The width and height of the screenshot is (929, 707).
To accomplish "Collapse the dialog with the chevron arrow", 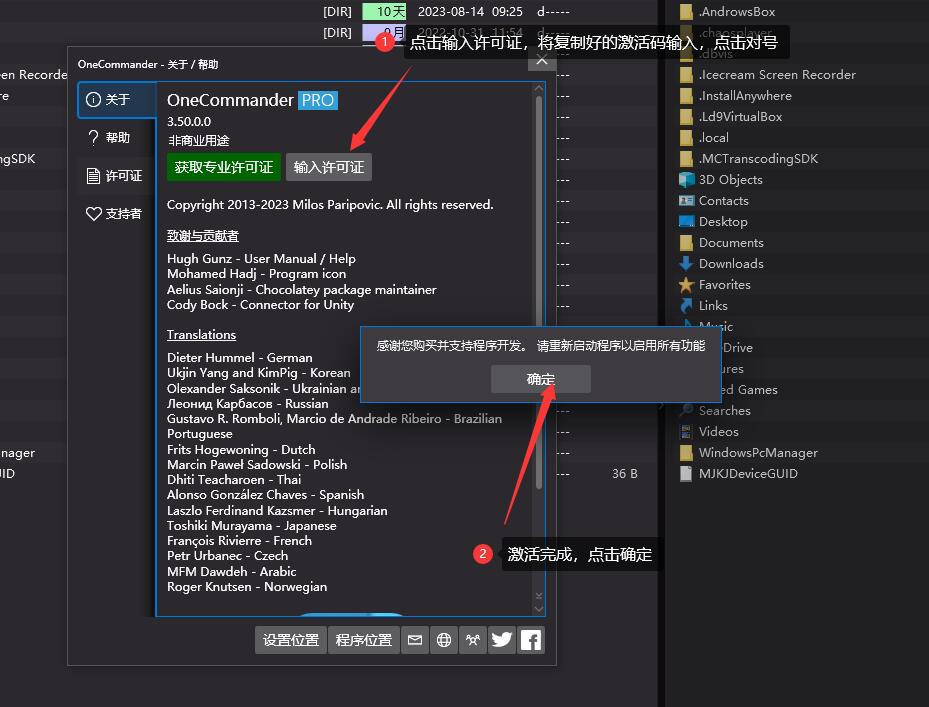I will coord(541,61).
